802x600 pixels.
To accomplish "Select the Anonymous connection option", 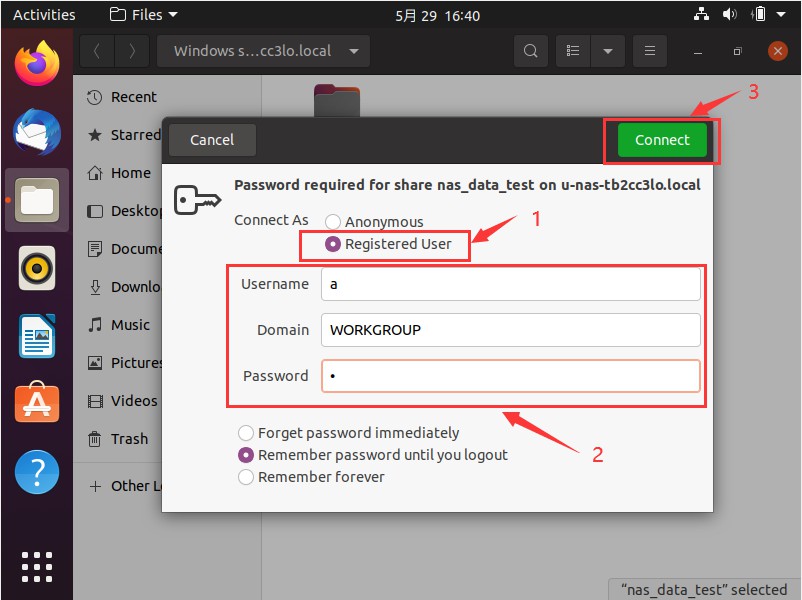I will [x=333, y=222].
